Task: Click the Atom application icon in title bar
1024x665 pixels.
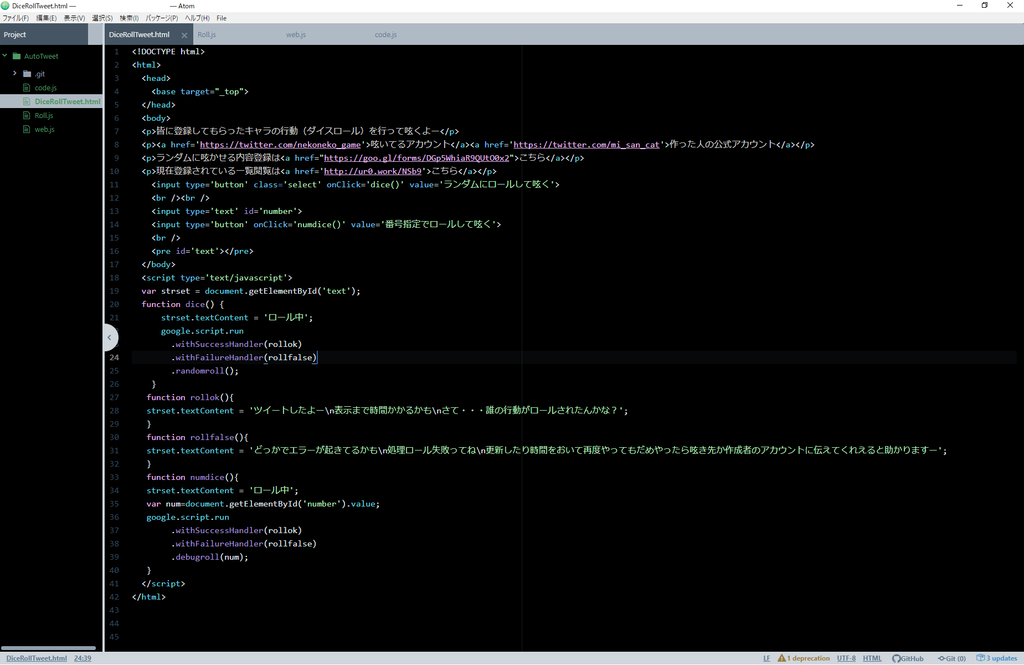Action: click(x=5, y=5)
